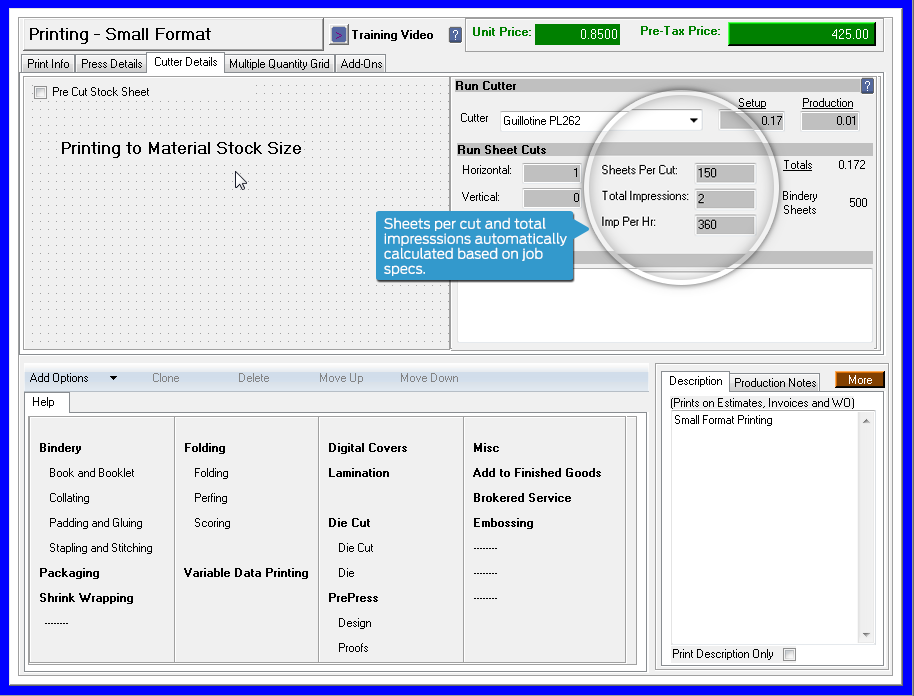Enable the Pre Cut Stock Sheet option
This screenshot has height=696, width=914.
38,91
